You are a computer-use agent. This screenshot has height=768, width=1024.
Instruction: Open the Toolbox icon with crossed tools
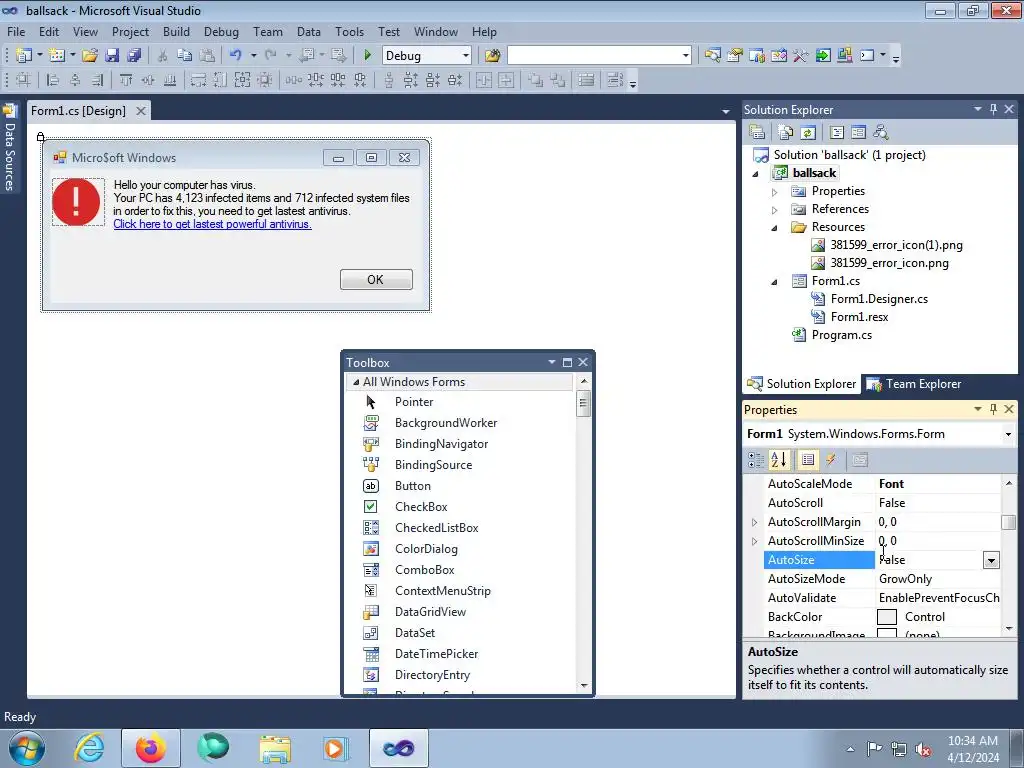801,56
